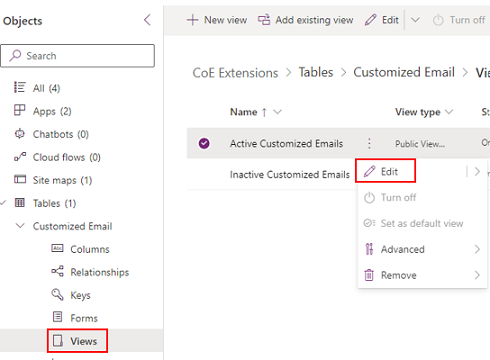The width and height of the screenshot is (490, 360).
Task: Click the power icon beside Turn off in toolbar
Action: pos(438,20)
